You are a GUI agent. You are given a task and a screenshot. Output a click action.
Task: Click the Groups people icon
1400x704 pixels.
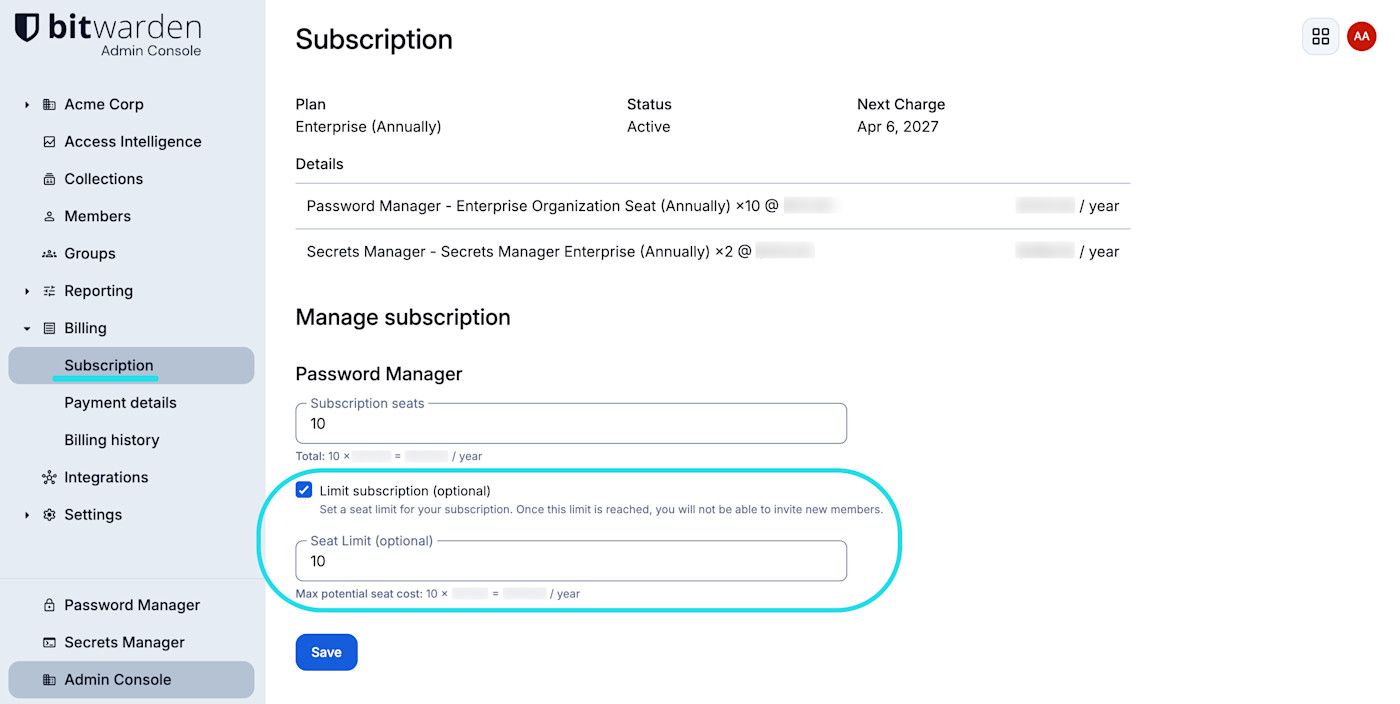click(x=49, y=254)
